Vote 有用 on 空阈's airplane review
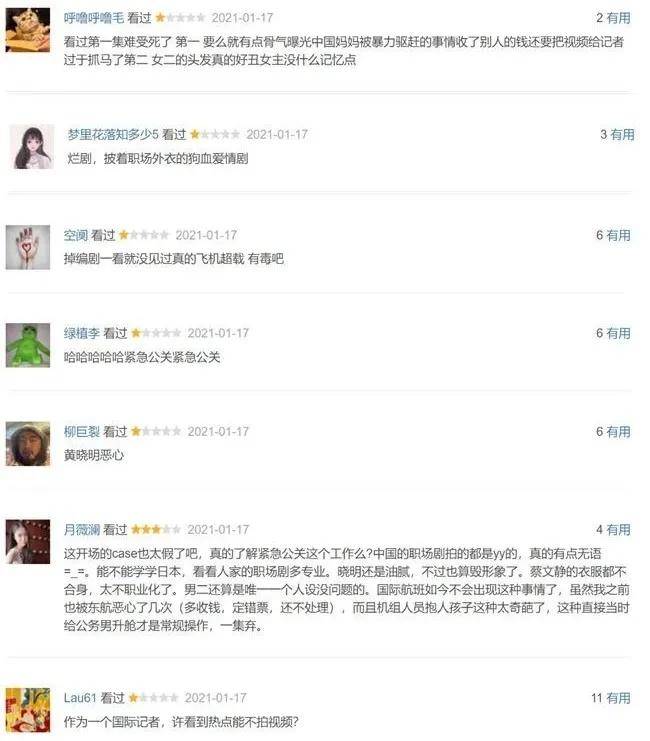The image size is (650, 741). click(619, 235)
